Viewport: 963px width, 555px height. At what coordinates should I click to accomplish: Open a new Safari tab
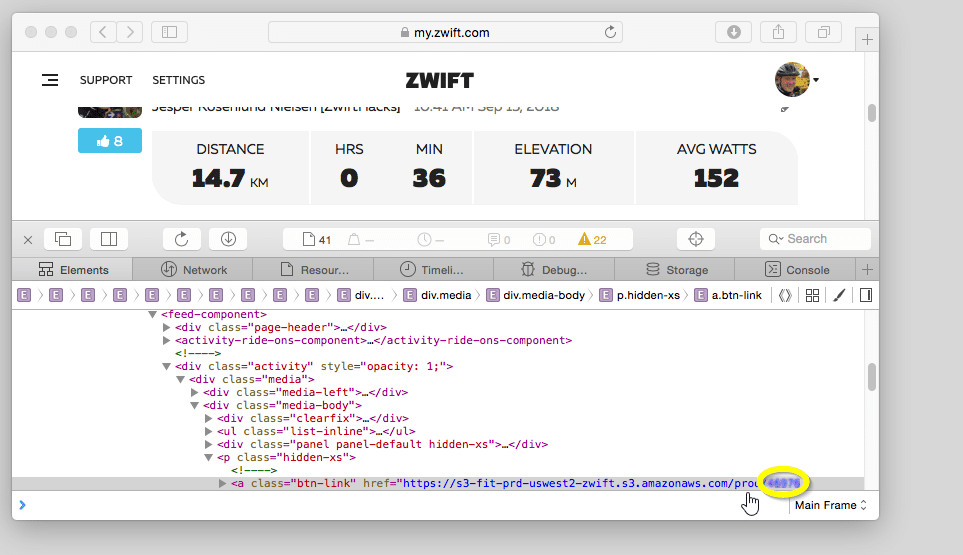(x=867, y=40)
